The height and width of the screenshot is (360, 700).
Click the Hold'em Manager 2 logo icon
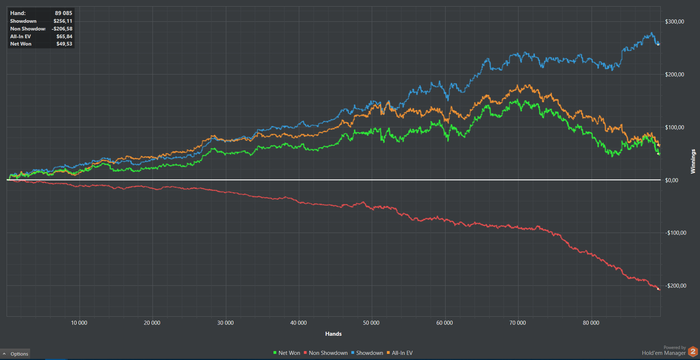(693, 352)
